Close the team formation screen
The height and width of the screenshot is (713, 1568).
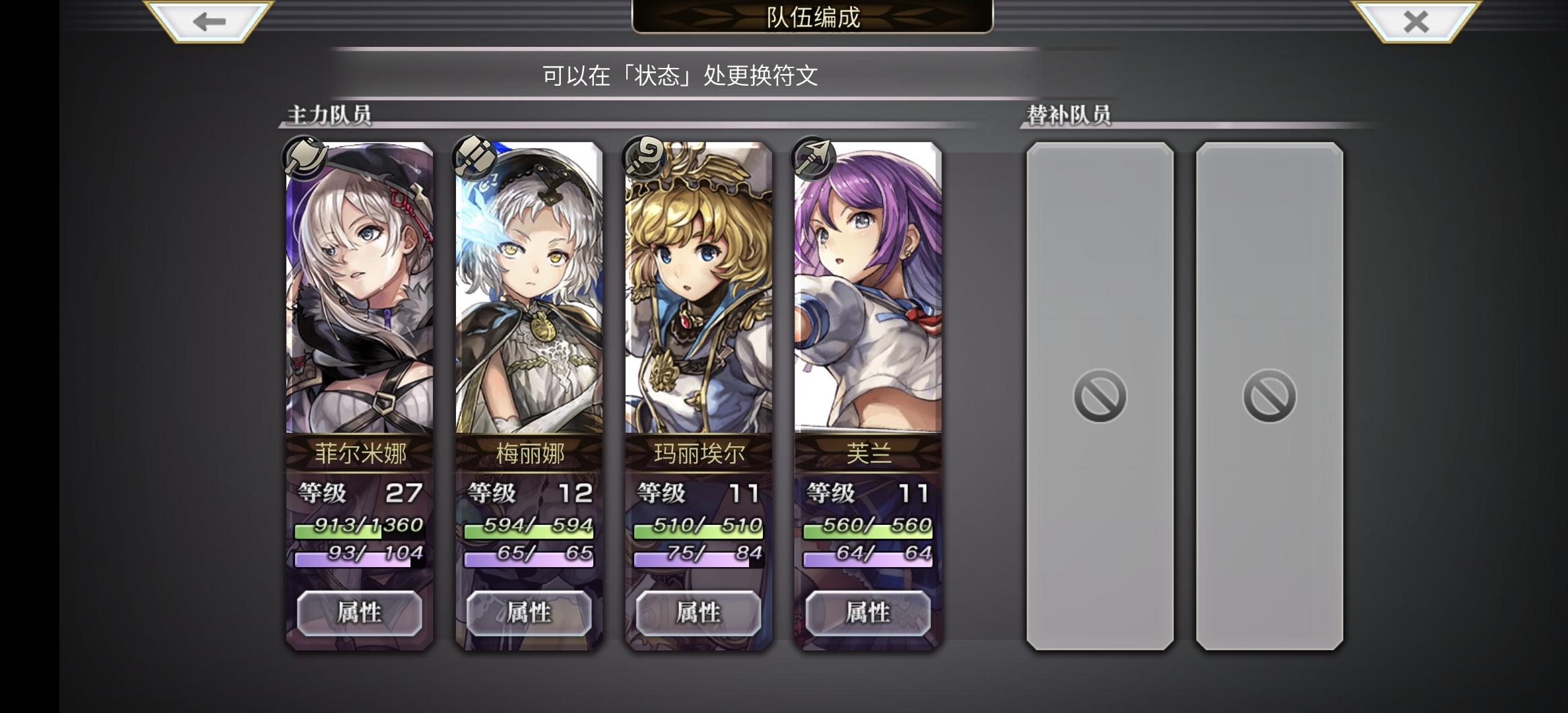click(1416, 21)
